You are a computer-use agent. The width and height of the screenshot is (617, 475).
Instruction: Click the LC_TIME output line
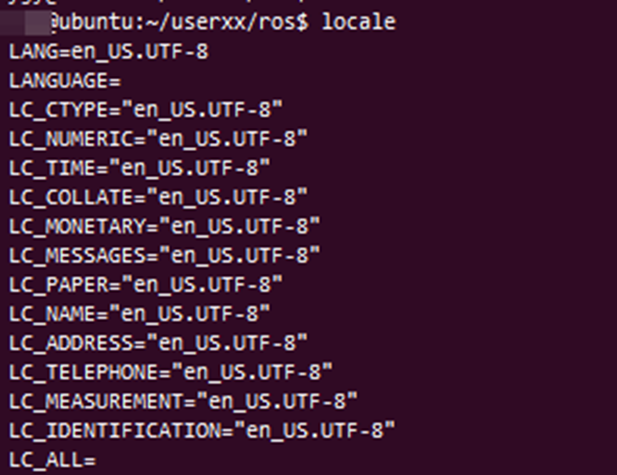[x=140, y=168]
